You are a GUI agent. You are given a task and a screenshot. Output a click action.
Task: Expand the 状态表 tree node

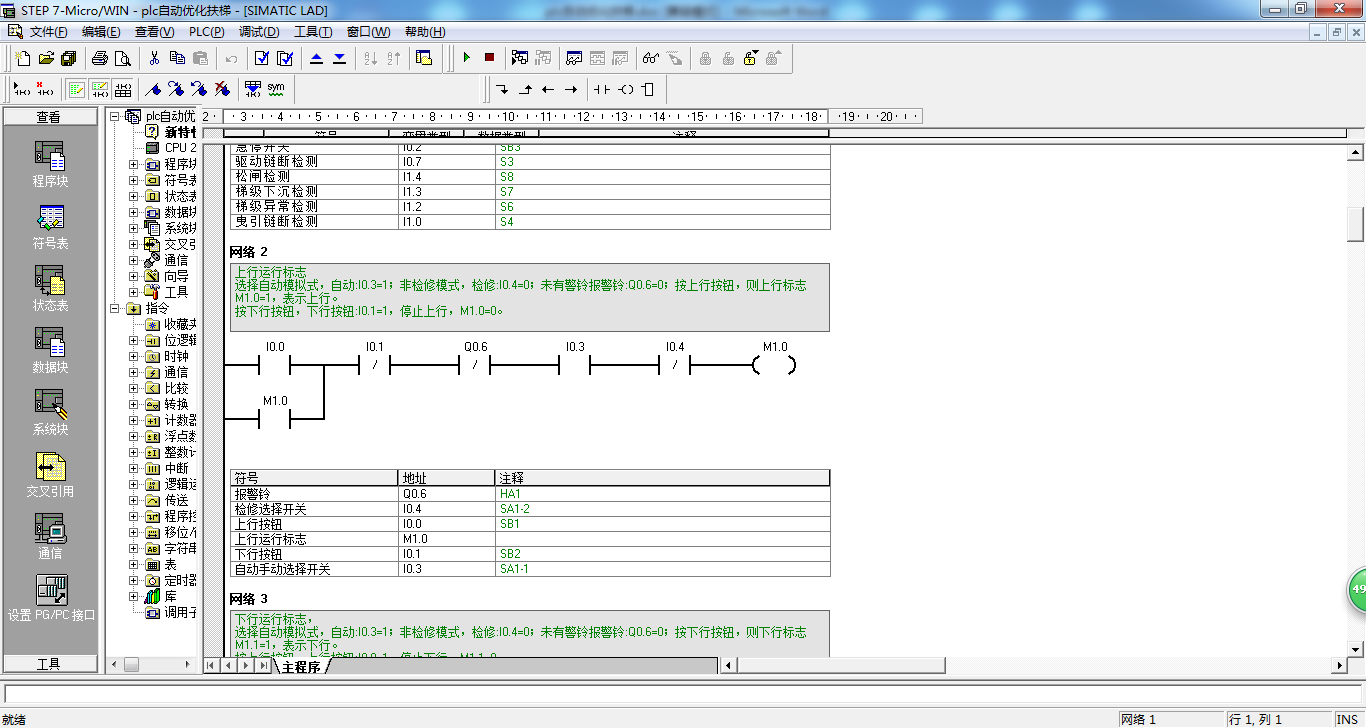click(x=133, y=196)
